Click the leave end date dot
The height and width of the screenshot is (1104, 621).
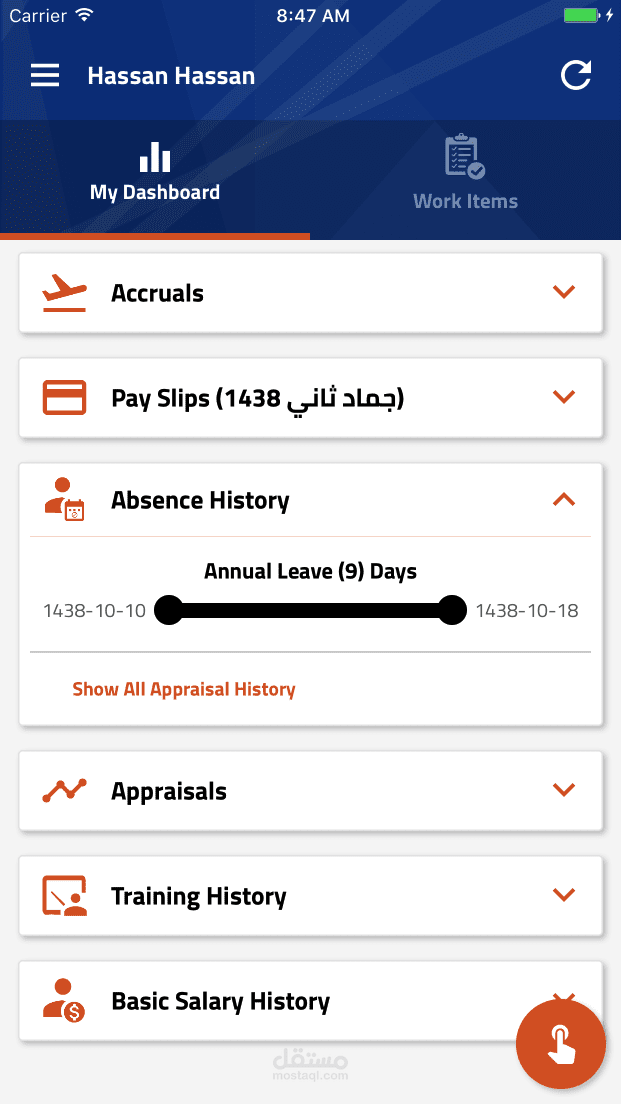point(452,609)
